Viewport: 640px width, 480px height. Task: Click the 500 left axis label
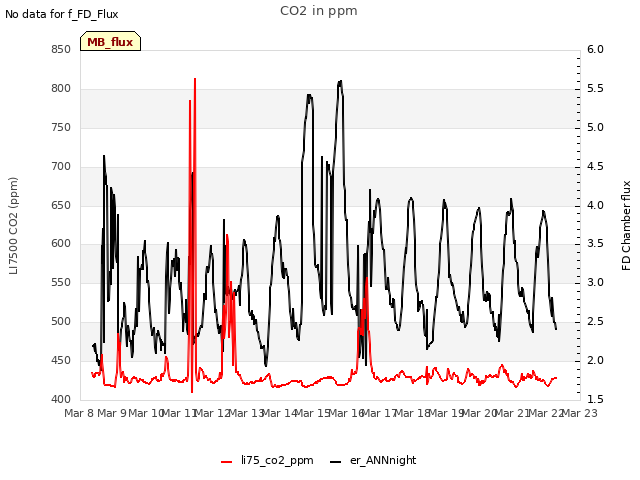tap(61, 322)
